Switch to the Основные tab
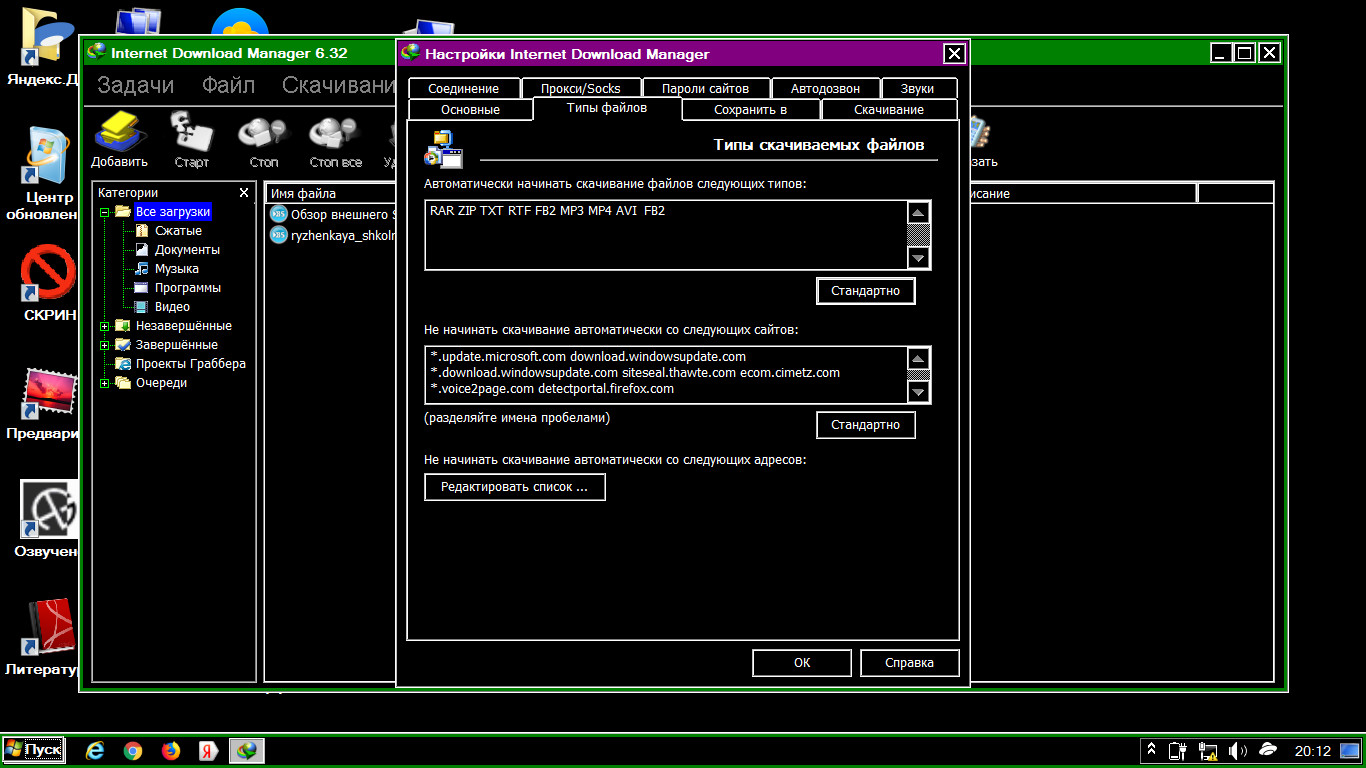The width and height of the screenshot is (1366, 768). click(x=470, y=109)
